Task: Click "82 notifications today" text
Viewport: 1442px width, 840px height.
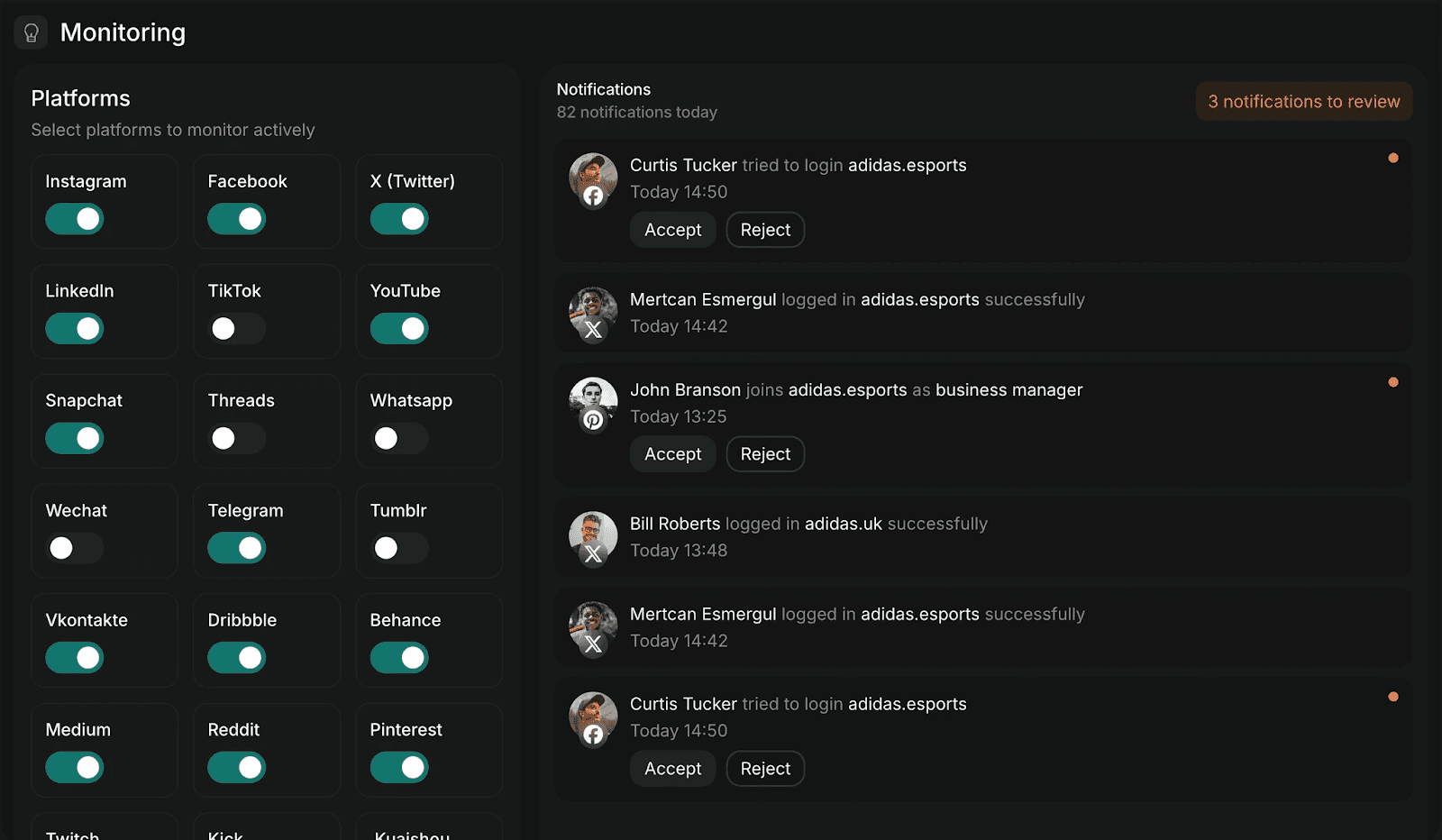Action: (637, 112)
